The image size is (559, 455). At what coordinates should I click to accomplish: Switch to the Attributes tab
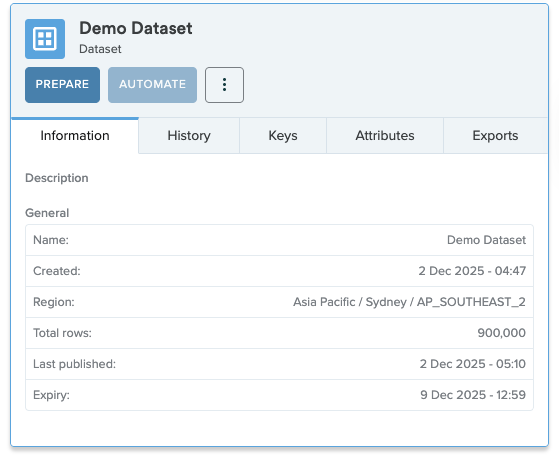[385, 136]
